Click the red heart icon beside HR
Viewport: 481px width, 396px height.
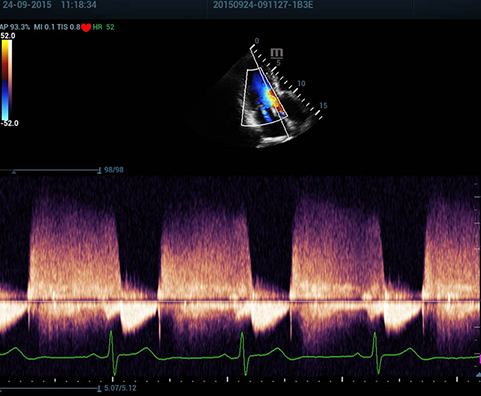pyautogui.click(x=86, y=28)
